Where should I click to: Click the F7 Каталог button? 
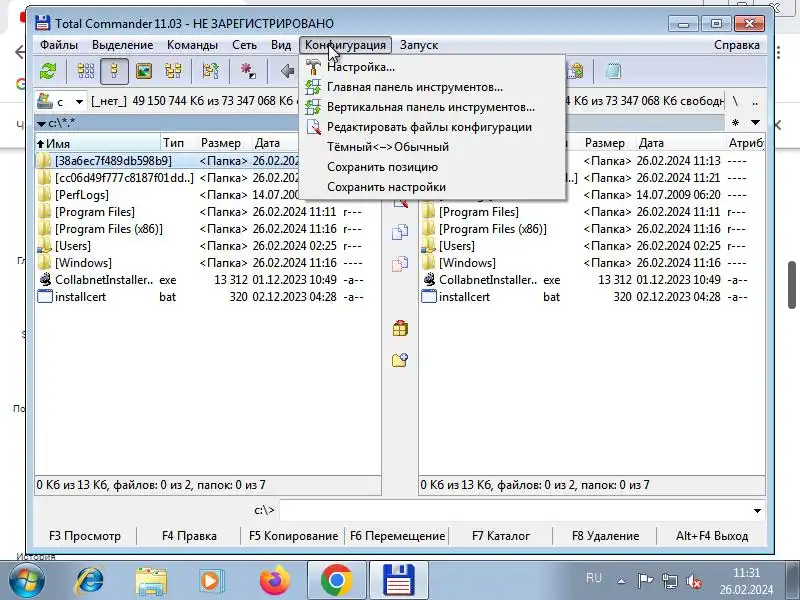(x=501, y=536)
